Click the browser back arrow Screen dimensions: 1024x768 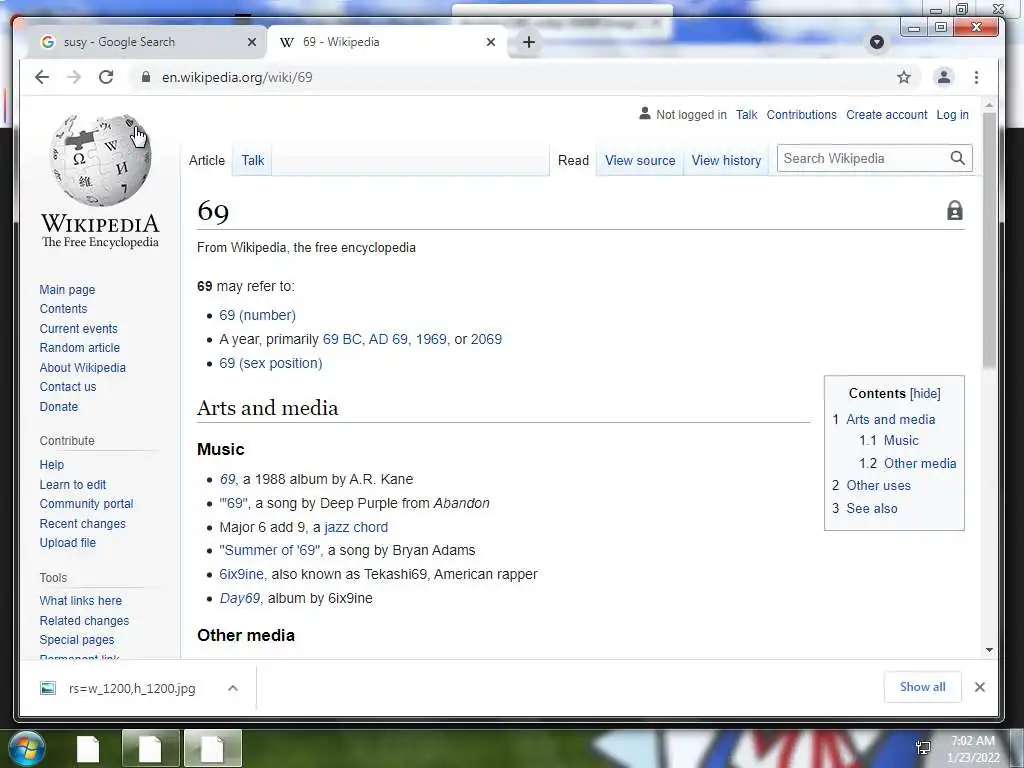[42, 77]
